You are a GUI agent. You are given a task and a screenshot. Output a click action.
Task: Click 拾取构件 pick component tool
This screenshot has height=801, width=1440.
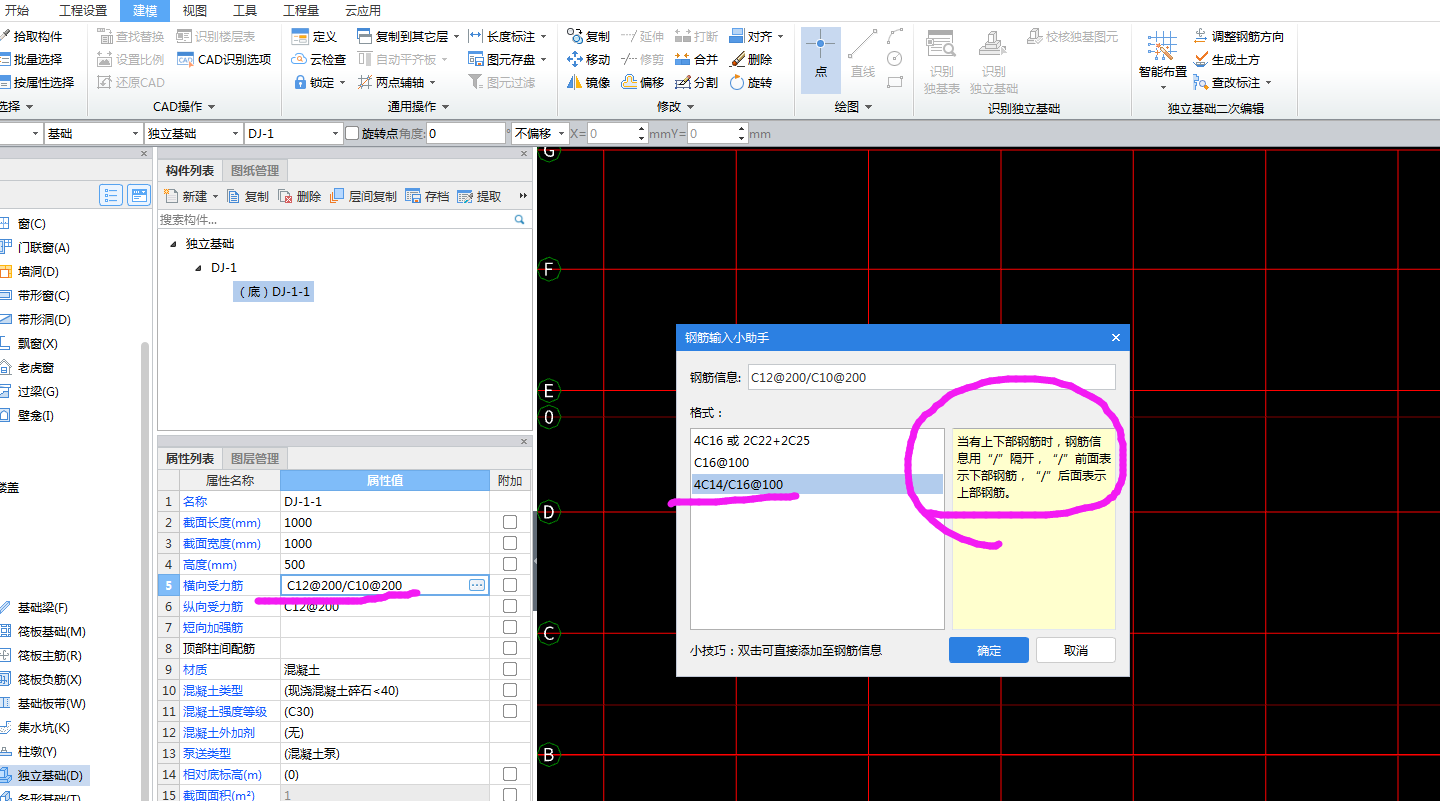point(30,36)
